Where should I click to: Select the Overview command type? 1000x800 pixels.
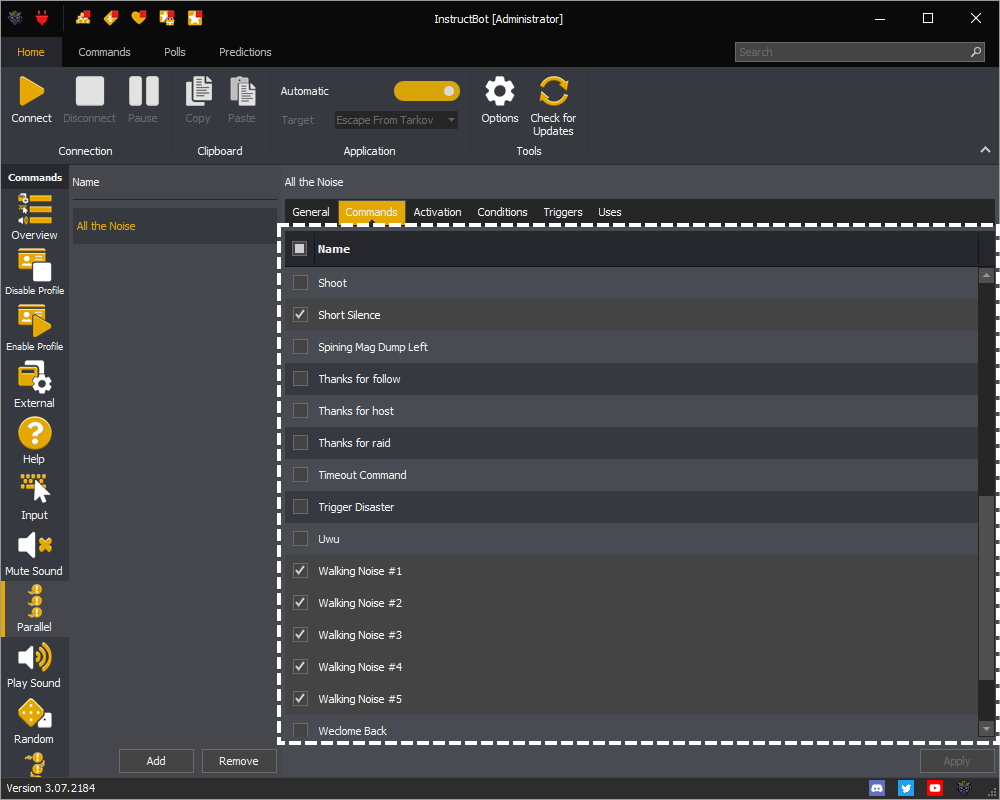click(34, 217)
